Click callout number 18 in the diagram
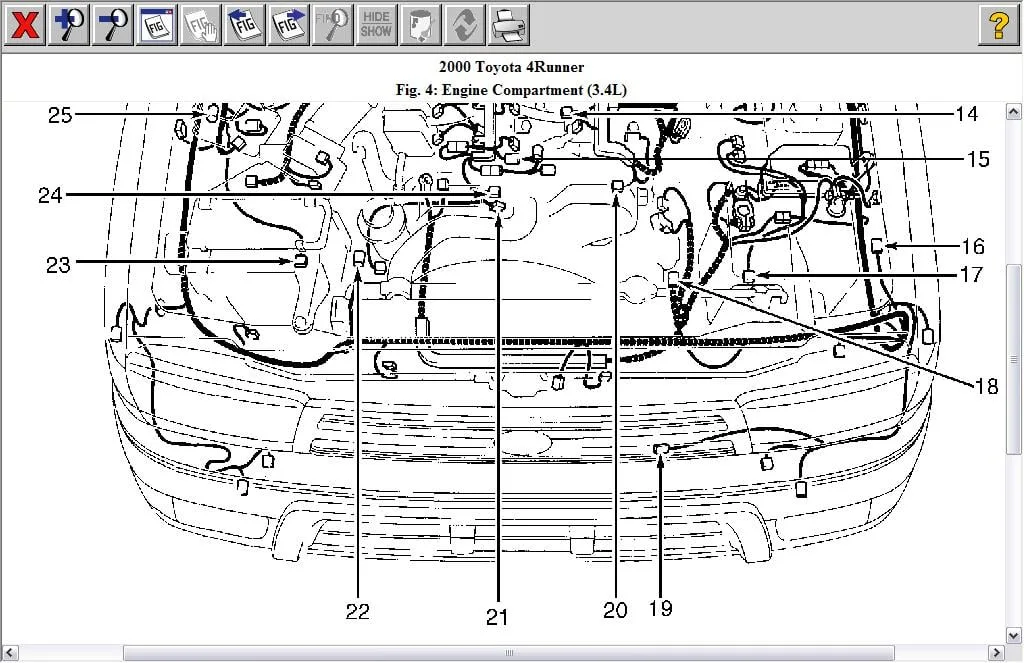Image resolution: width=1024 pixels, height=663 pixels. (987, 387)
